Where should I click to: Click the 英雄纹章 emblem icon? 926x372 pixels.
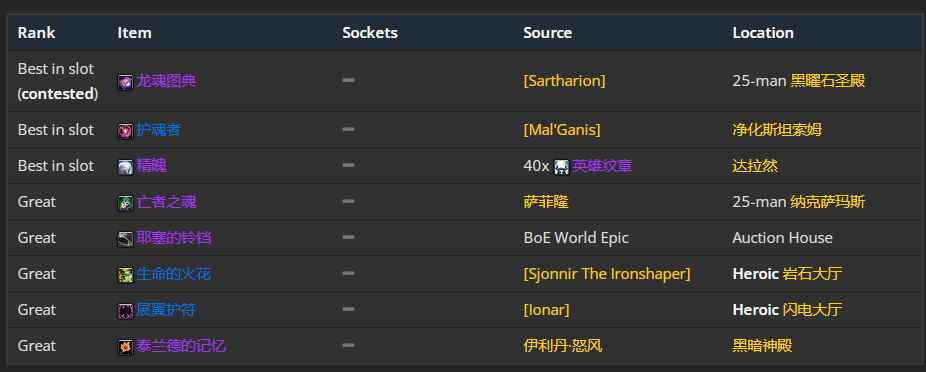coord(561,167)
